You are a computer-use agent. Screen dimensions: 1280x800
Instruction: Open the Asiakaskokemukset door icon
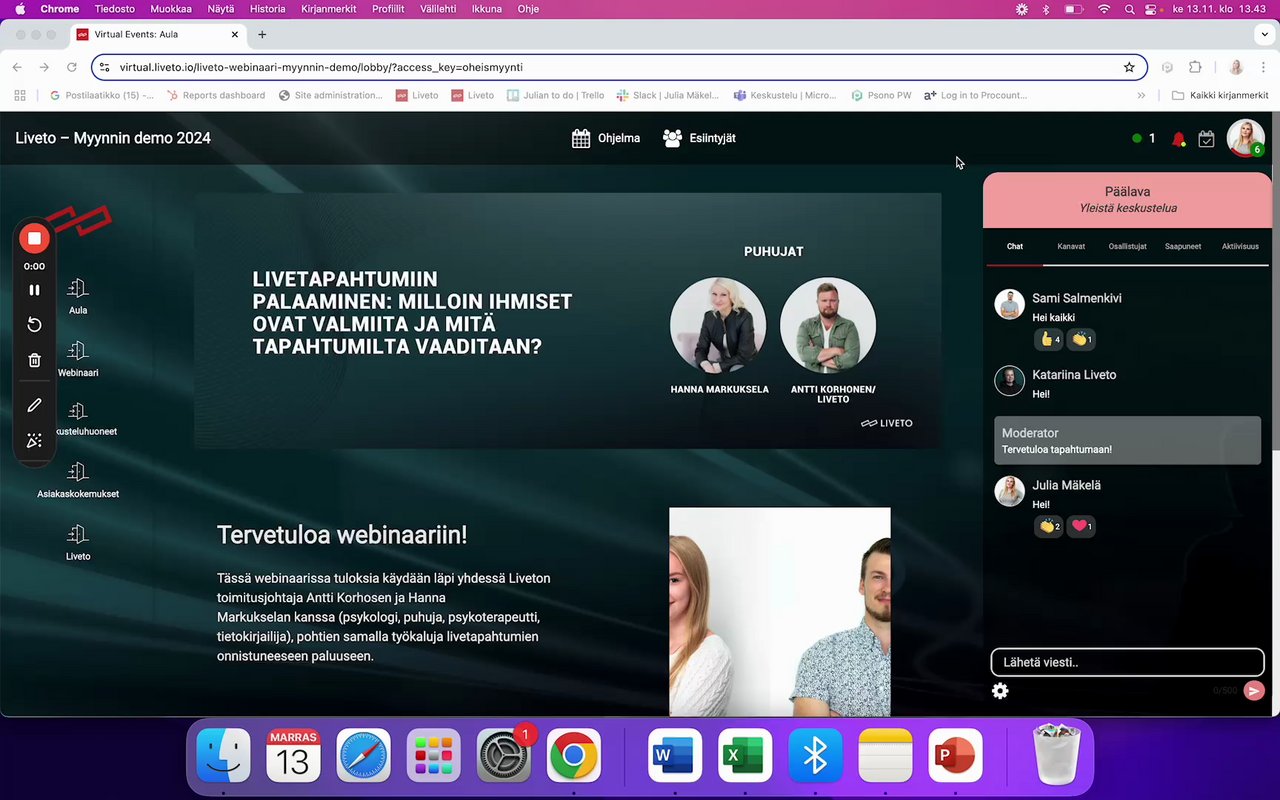pyautogui.click(x=78, y=472)
